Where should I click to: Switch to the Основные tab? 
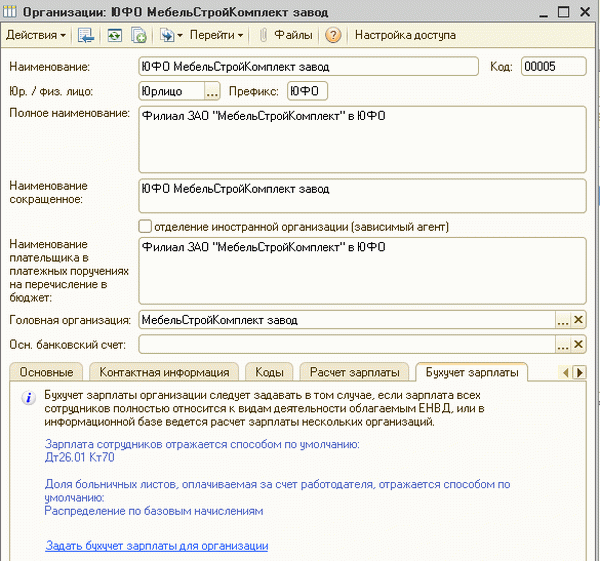(x=47, y=372)
